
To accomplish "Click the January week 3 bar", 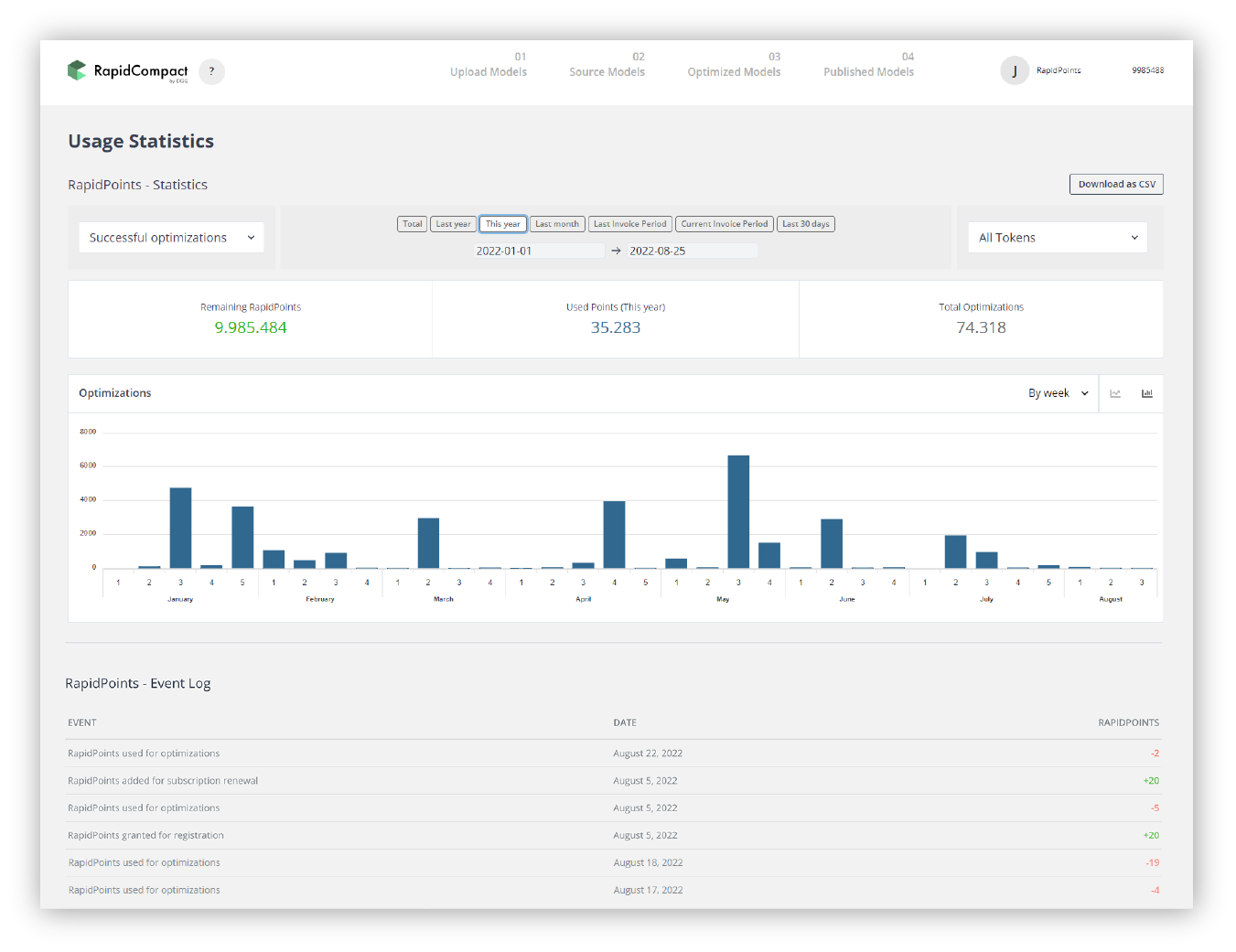I will [x=180, y=529].
